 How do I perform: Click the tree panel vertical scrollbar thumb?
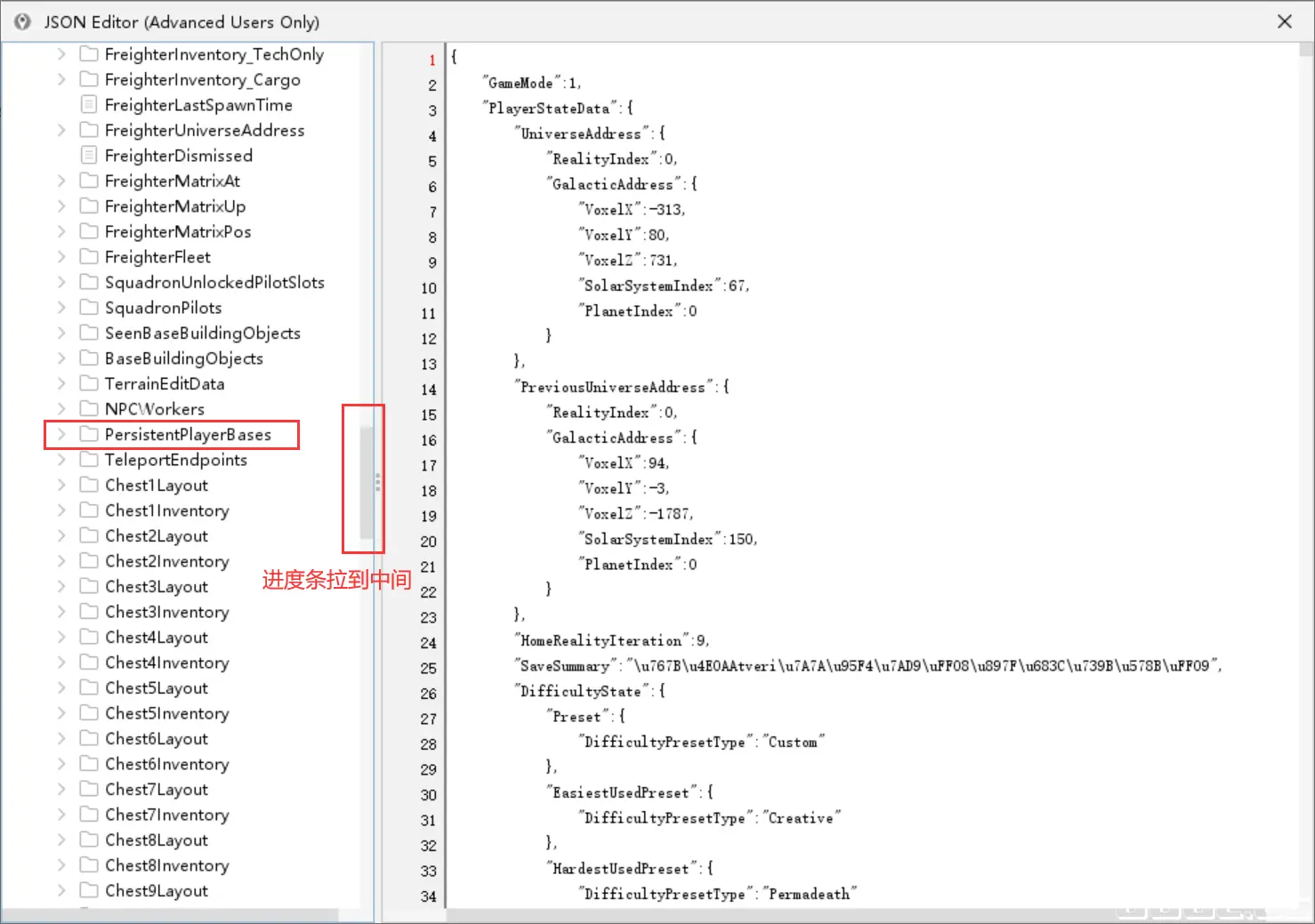tap(366, 482)
